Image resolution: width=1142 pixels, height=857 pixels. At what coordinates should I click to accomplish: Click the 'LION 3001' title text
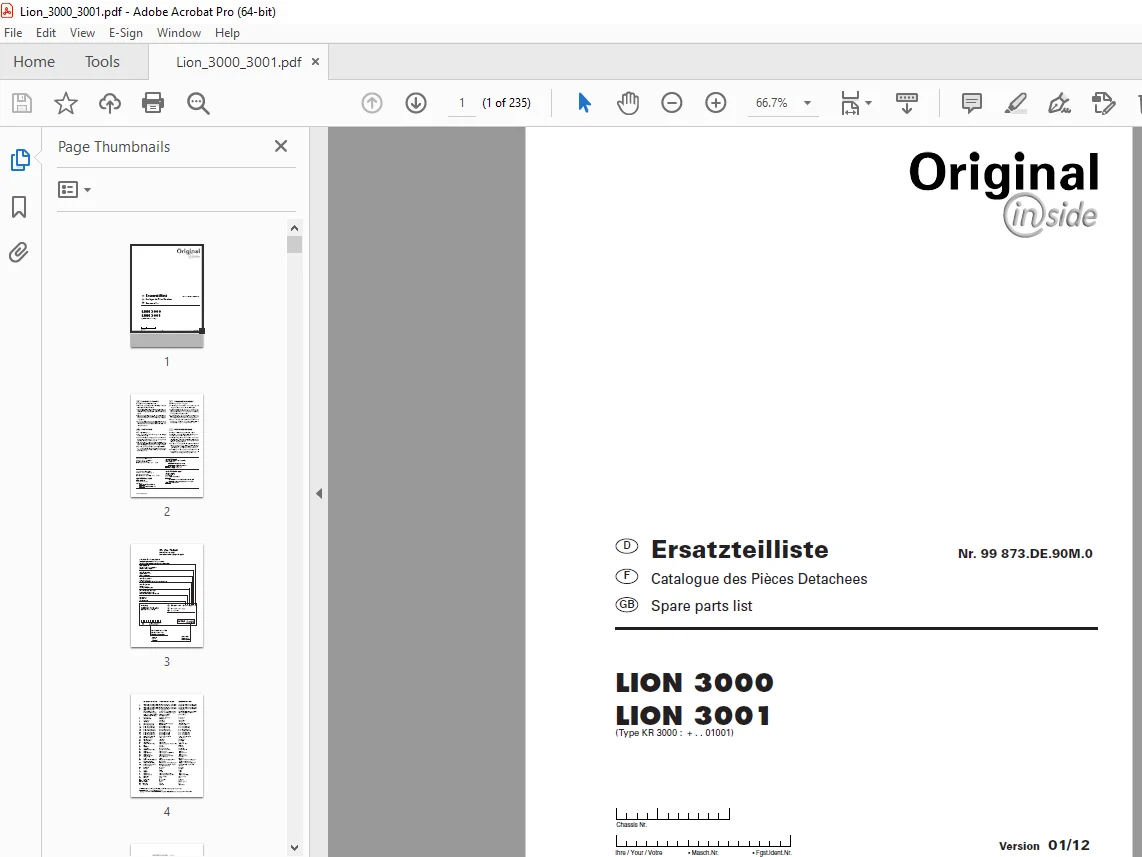693,716
